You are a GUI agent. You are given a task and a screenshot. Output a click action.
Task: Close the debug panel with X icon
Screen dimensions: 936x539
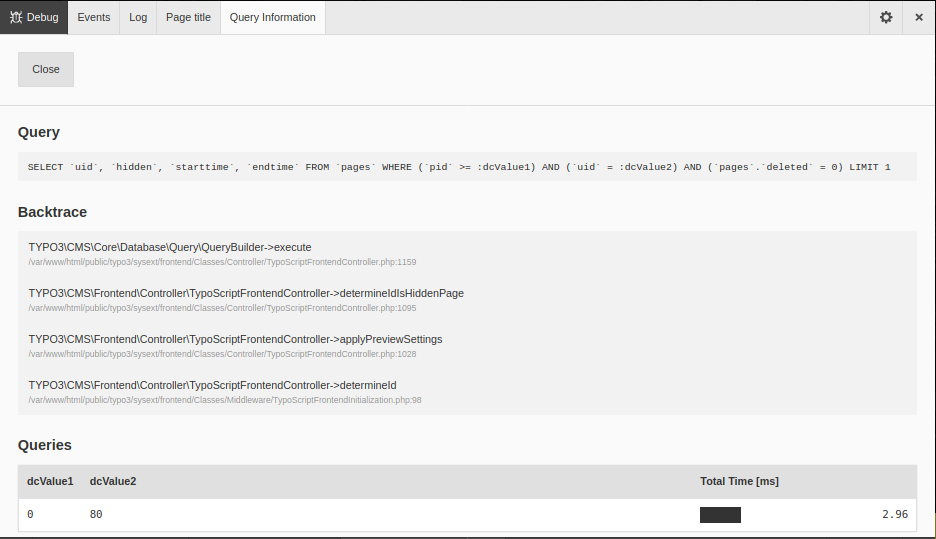pyautogui.click(x=918, y=17)
